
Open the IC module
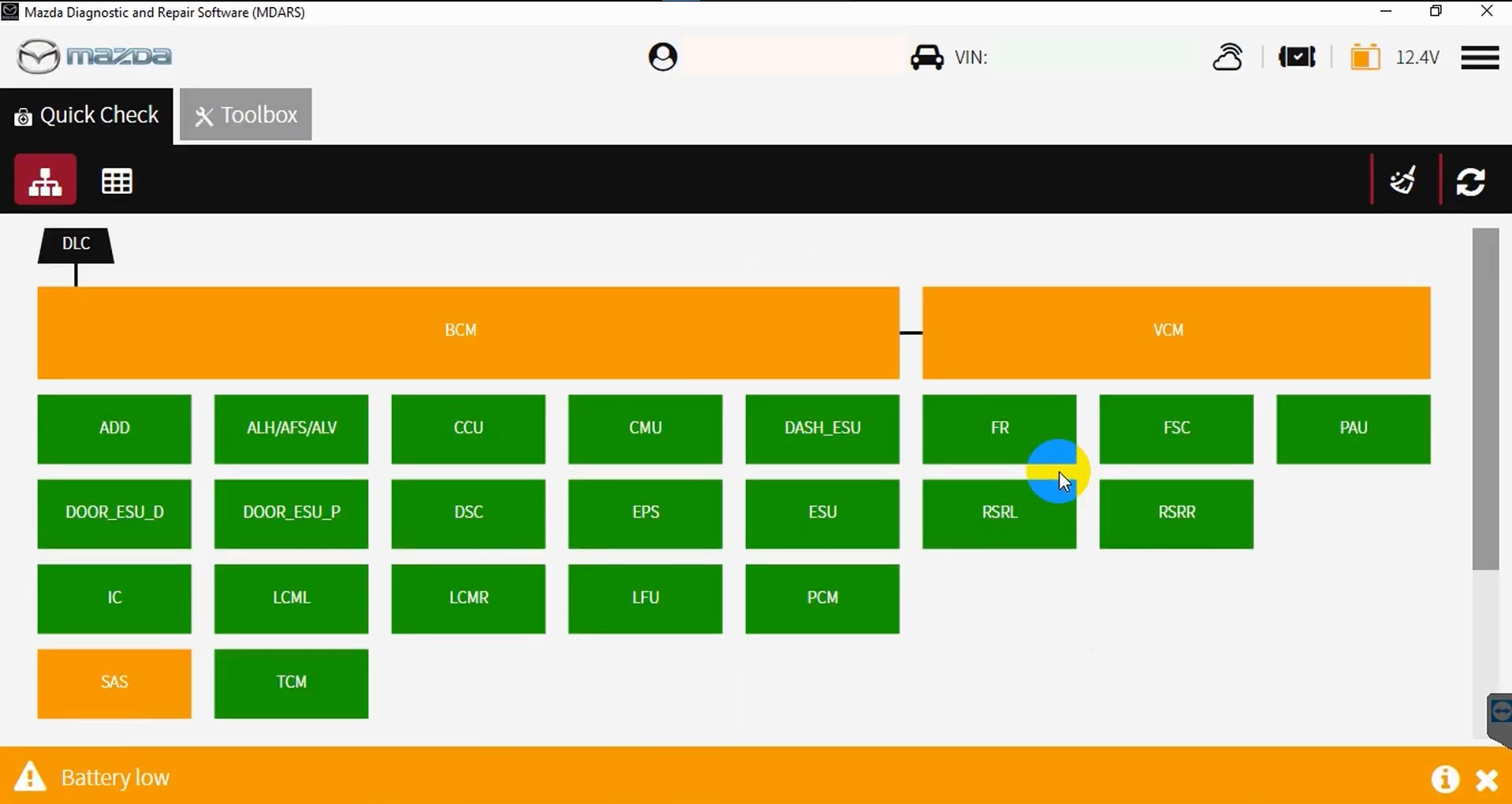(x=114, y=599)
